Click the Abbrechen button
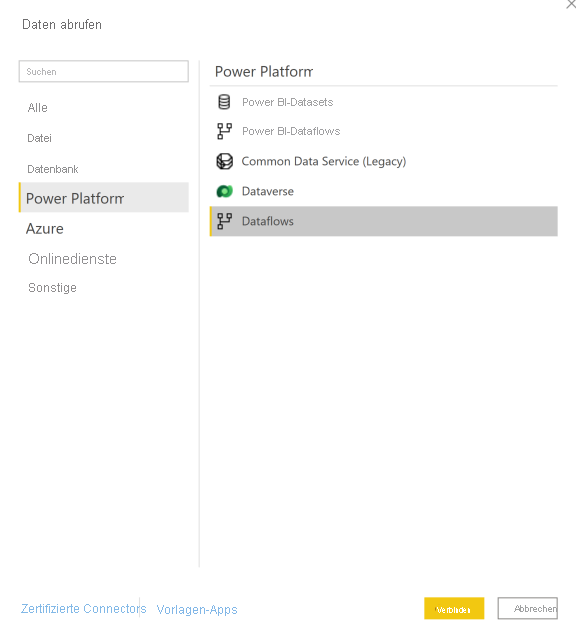Screen dimensions: 576x627 coord(528,609)
